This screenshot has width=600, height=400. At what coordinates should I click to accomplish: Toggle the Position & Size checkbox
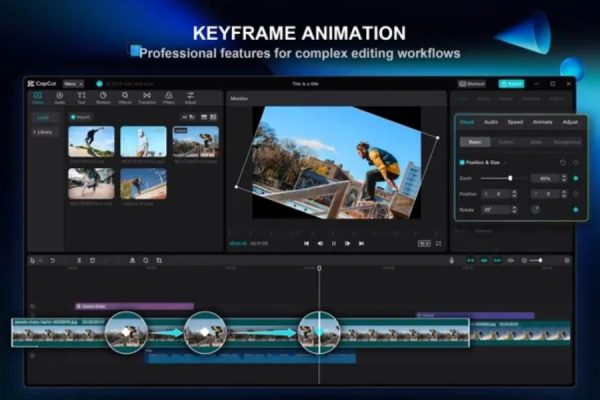click(x=461, y=161)
